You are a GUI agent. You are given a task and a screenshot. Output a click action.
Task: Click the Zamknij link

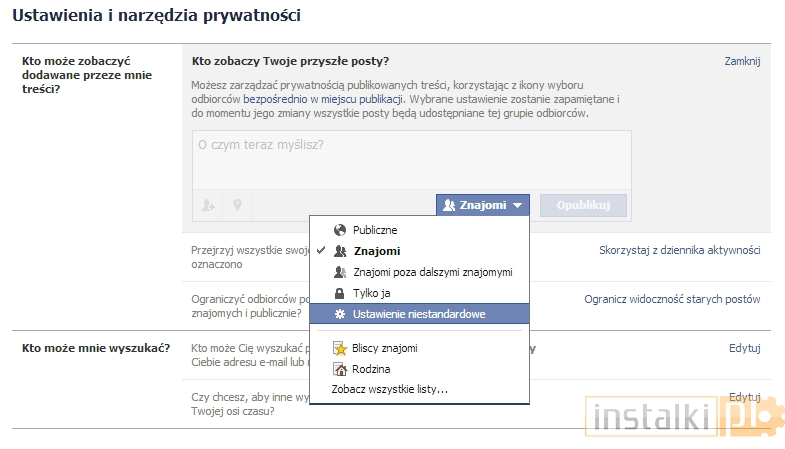point(742,61)
